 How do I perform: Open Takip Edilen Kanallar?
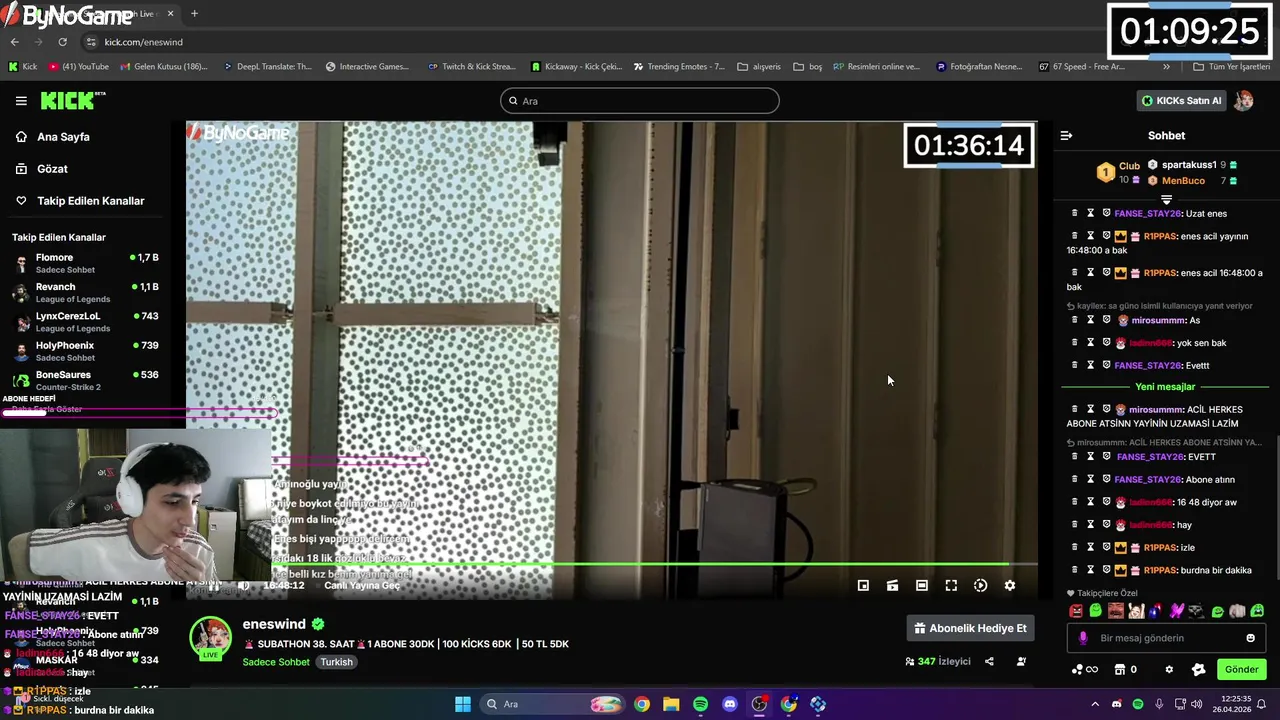point(90,201)
